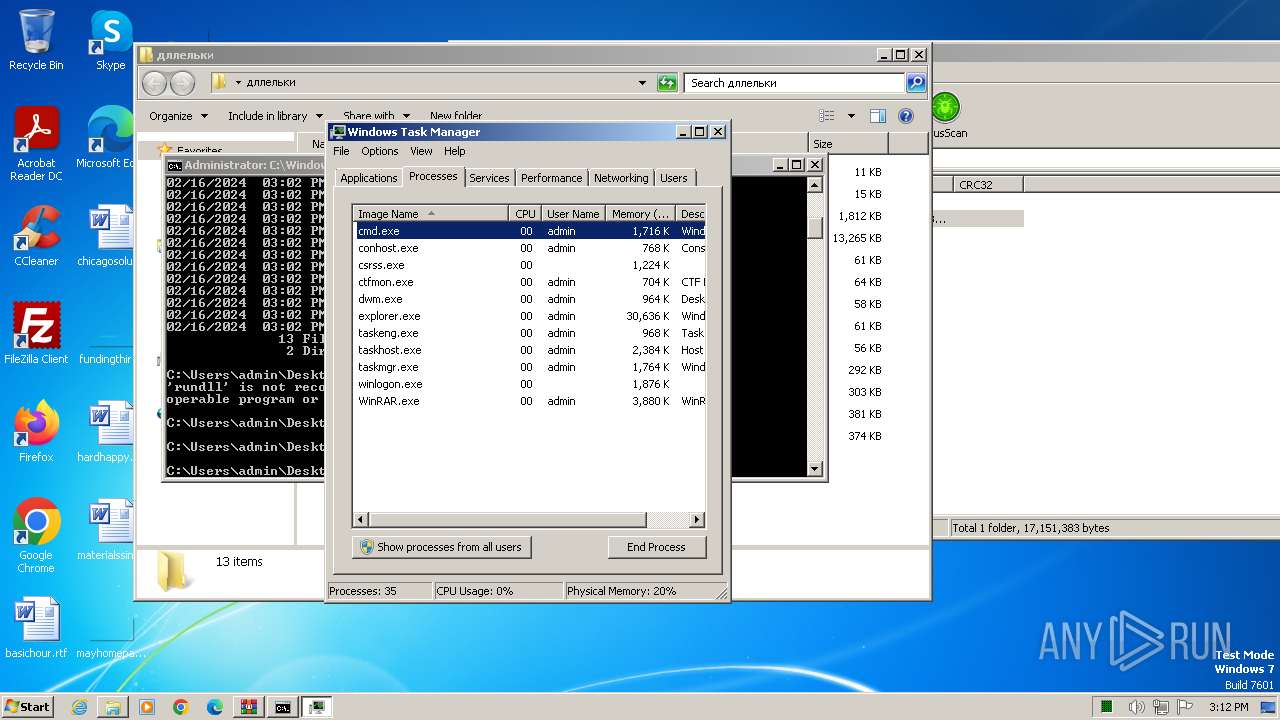Switch to Performance tab
Screen dimensions: 1280x720
pyautogui.click(x=551, y=178)
